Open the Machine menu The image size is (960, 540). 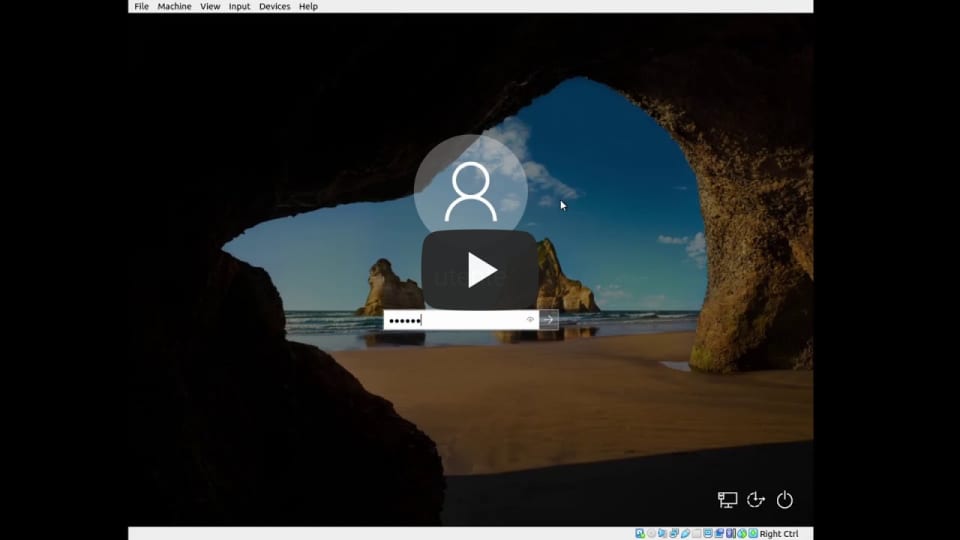click(174, 6)
